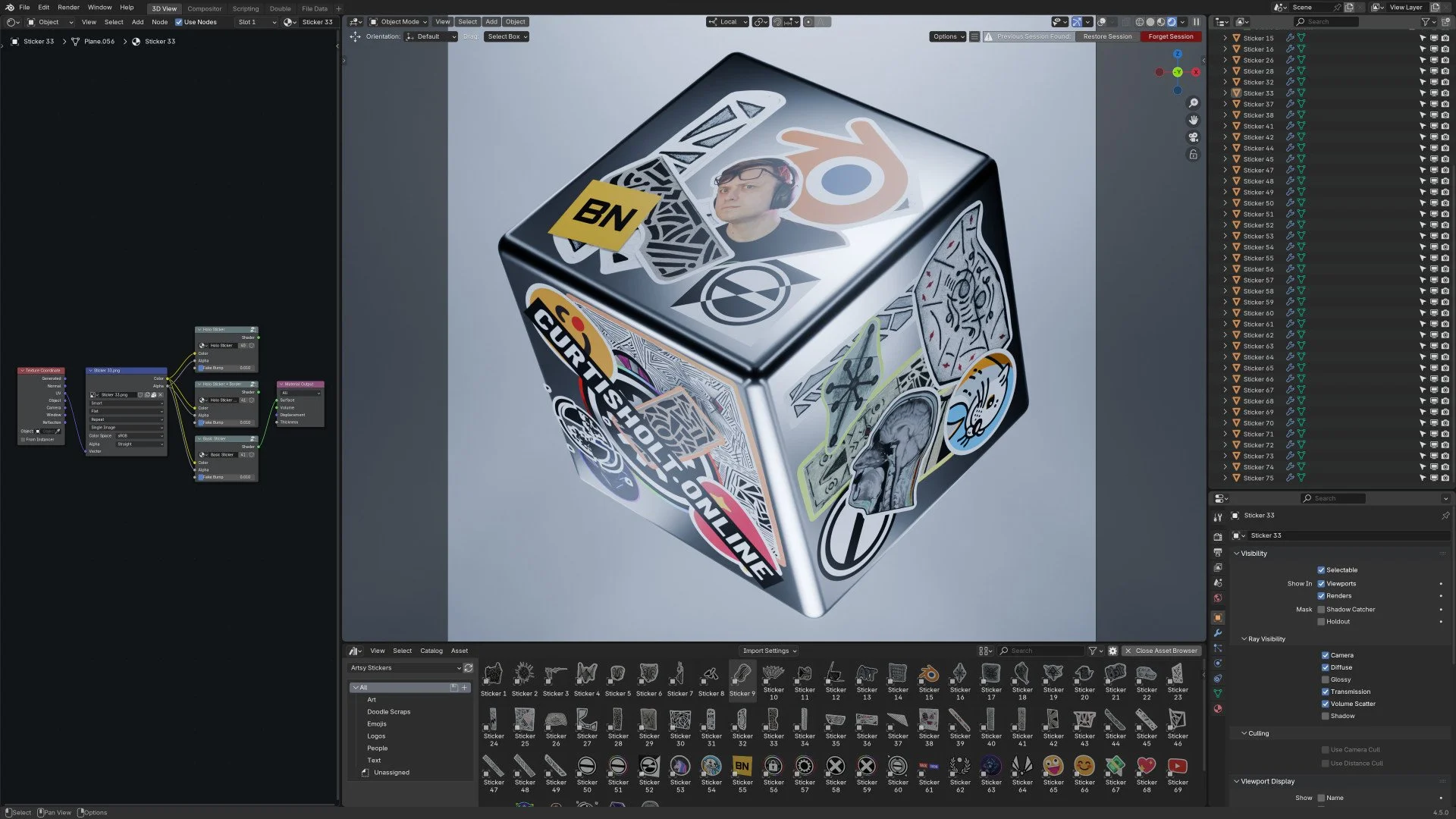The width and height of the screenshot is (1456, 819).
Task: Click the pan hand viewport gizmo
Action: click(x=1194, y=120)
